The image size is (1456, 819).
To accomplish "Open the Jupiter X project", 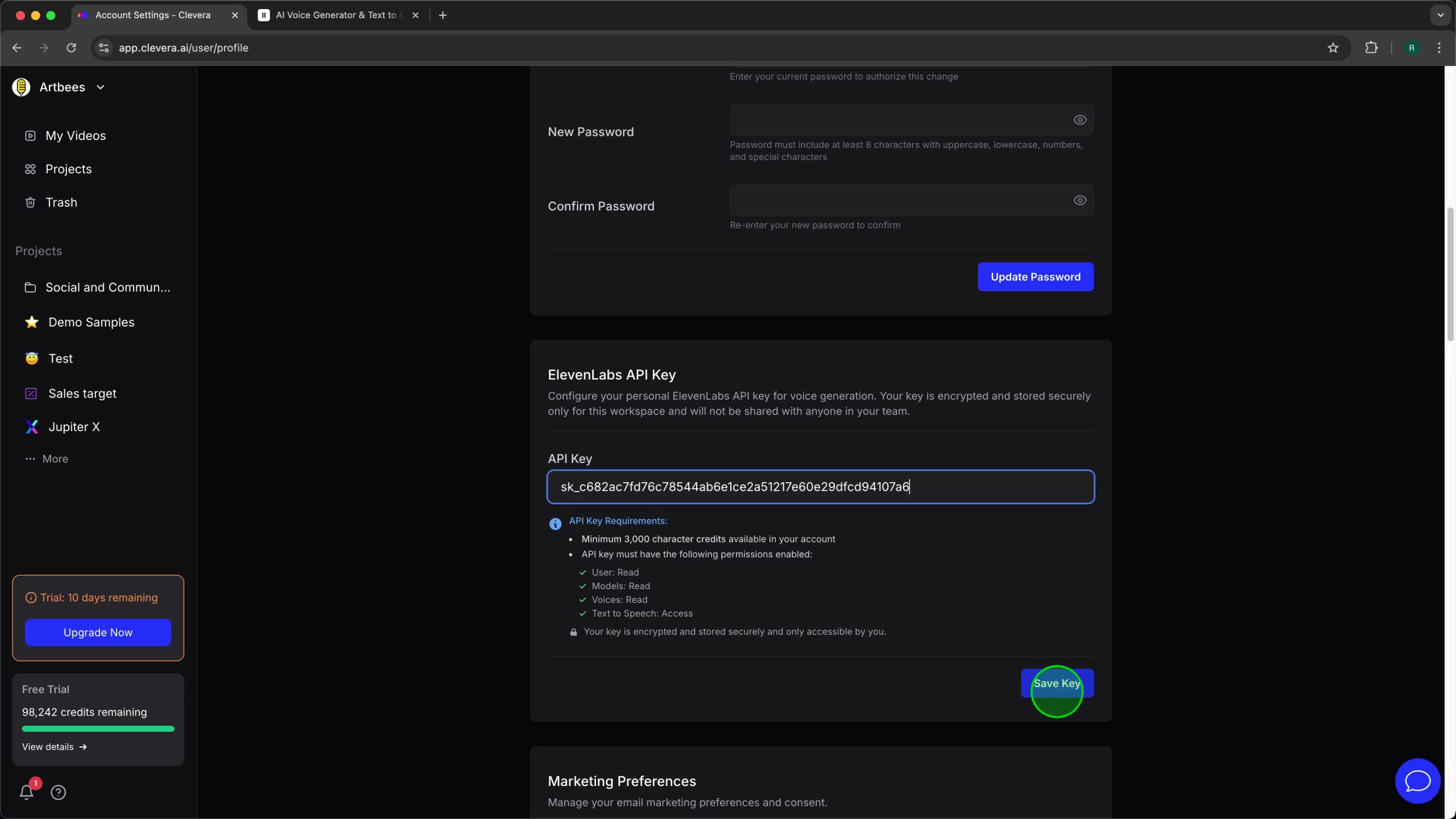I will (x=74, y=427).
